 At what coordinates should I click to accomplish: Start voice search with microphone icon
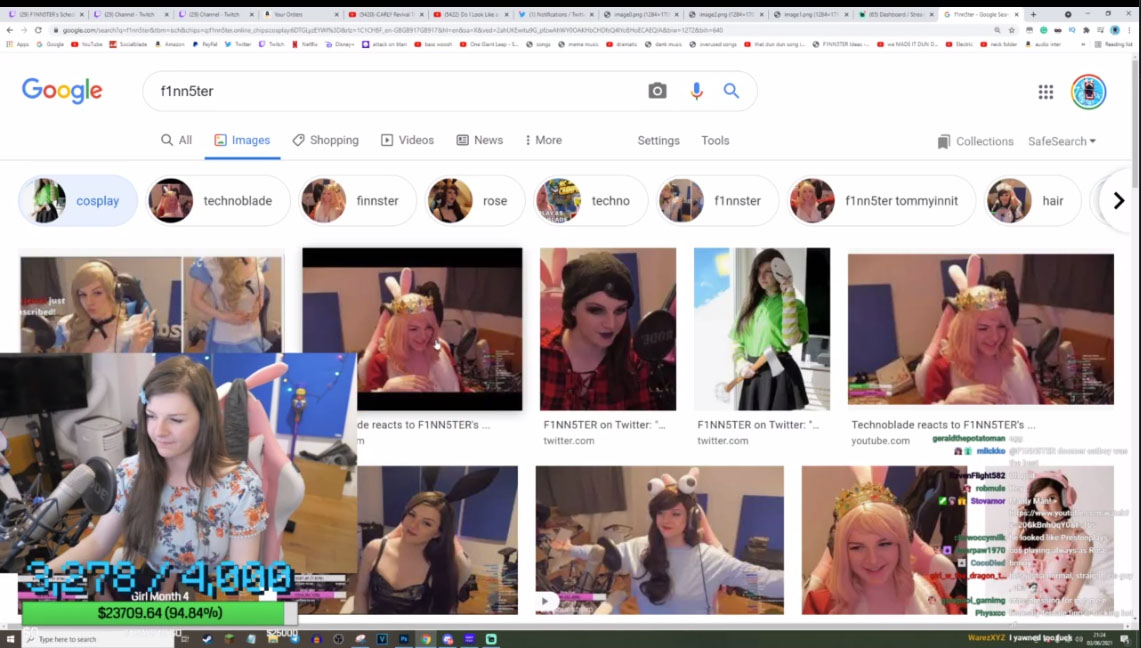point(696,91)
